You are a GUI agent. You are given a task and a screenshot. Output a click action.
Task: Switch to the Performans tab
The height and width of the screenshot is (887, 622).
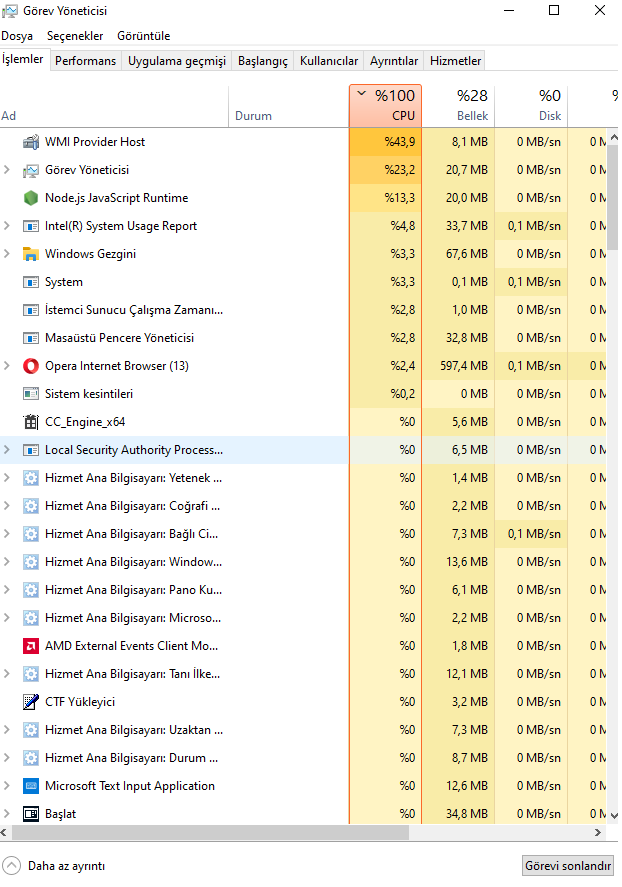coord(85,61)
